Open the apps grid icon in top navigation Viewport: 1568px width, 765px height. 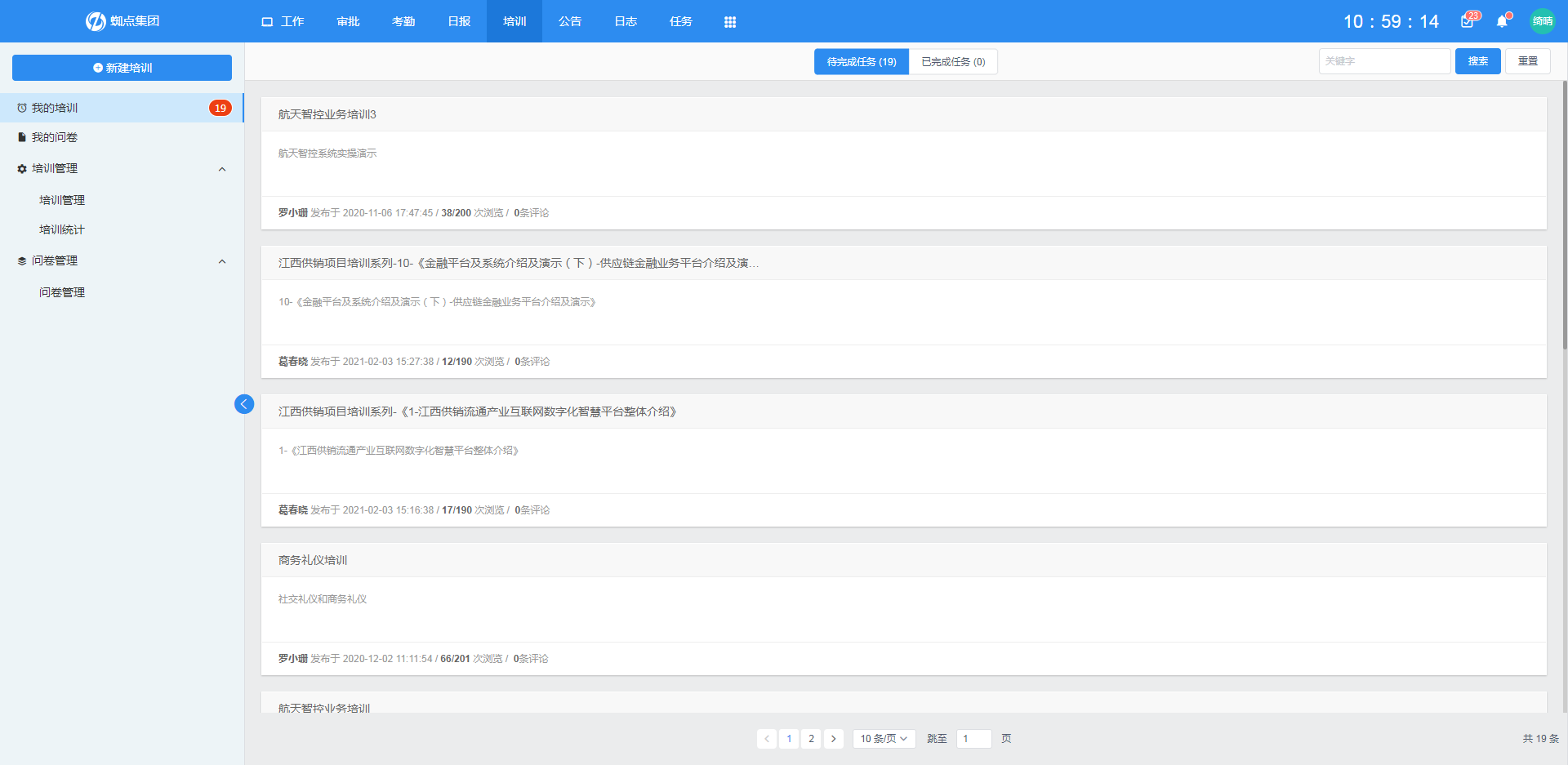730,22
